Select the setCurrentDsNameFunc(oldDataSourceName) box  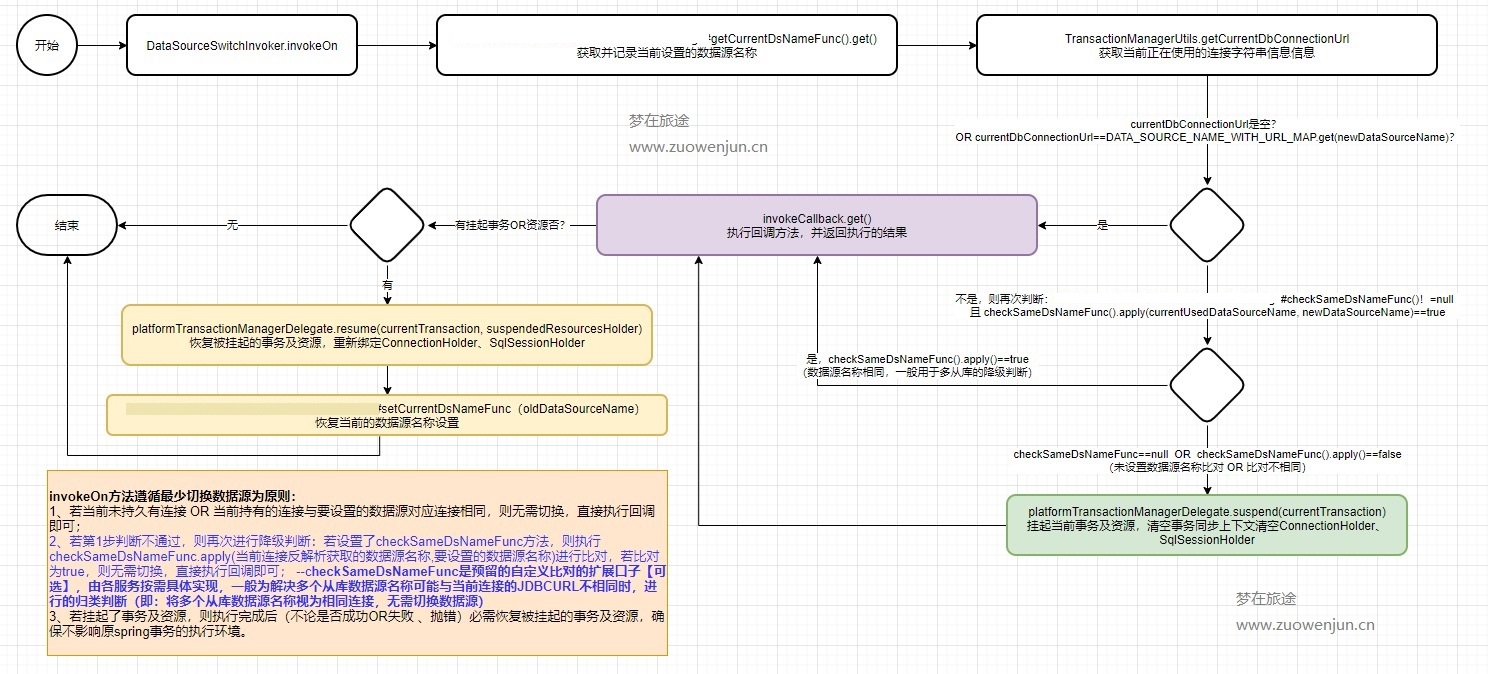[x=387, y=415]
